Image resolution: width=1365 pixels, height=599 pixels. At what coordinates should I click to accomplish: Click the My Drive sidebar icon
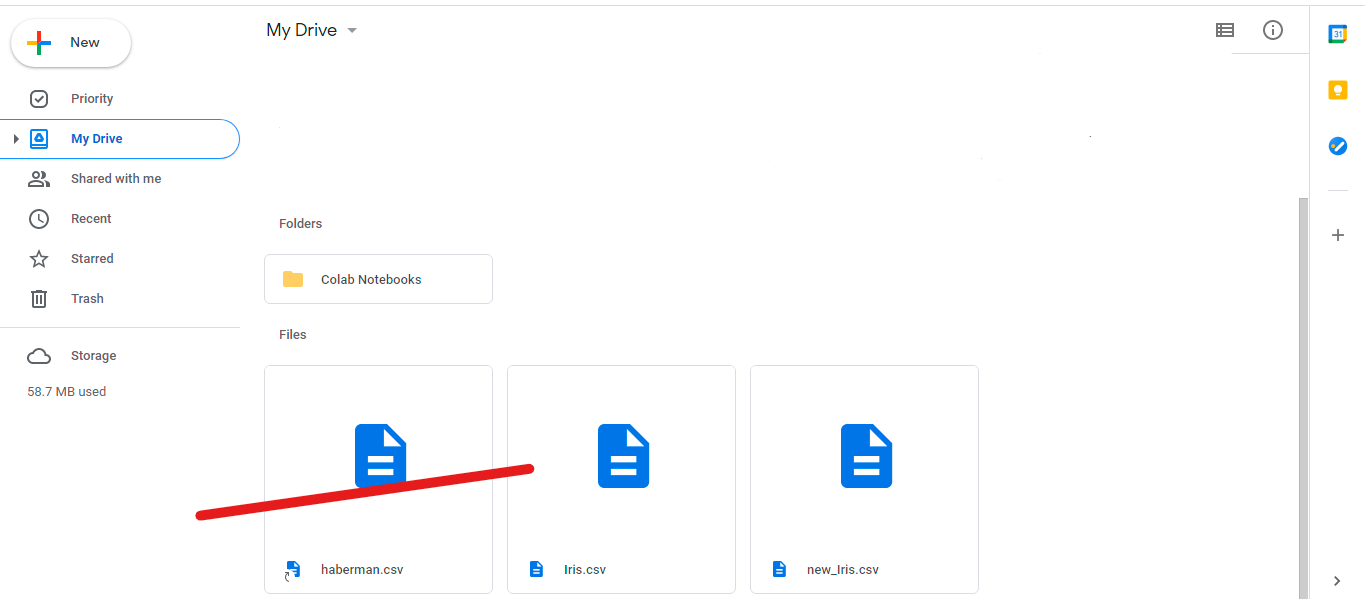39,139
